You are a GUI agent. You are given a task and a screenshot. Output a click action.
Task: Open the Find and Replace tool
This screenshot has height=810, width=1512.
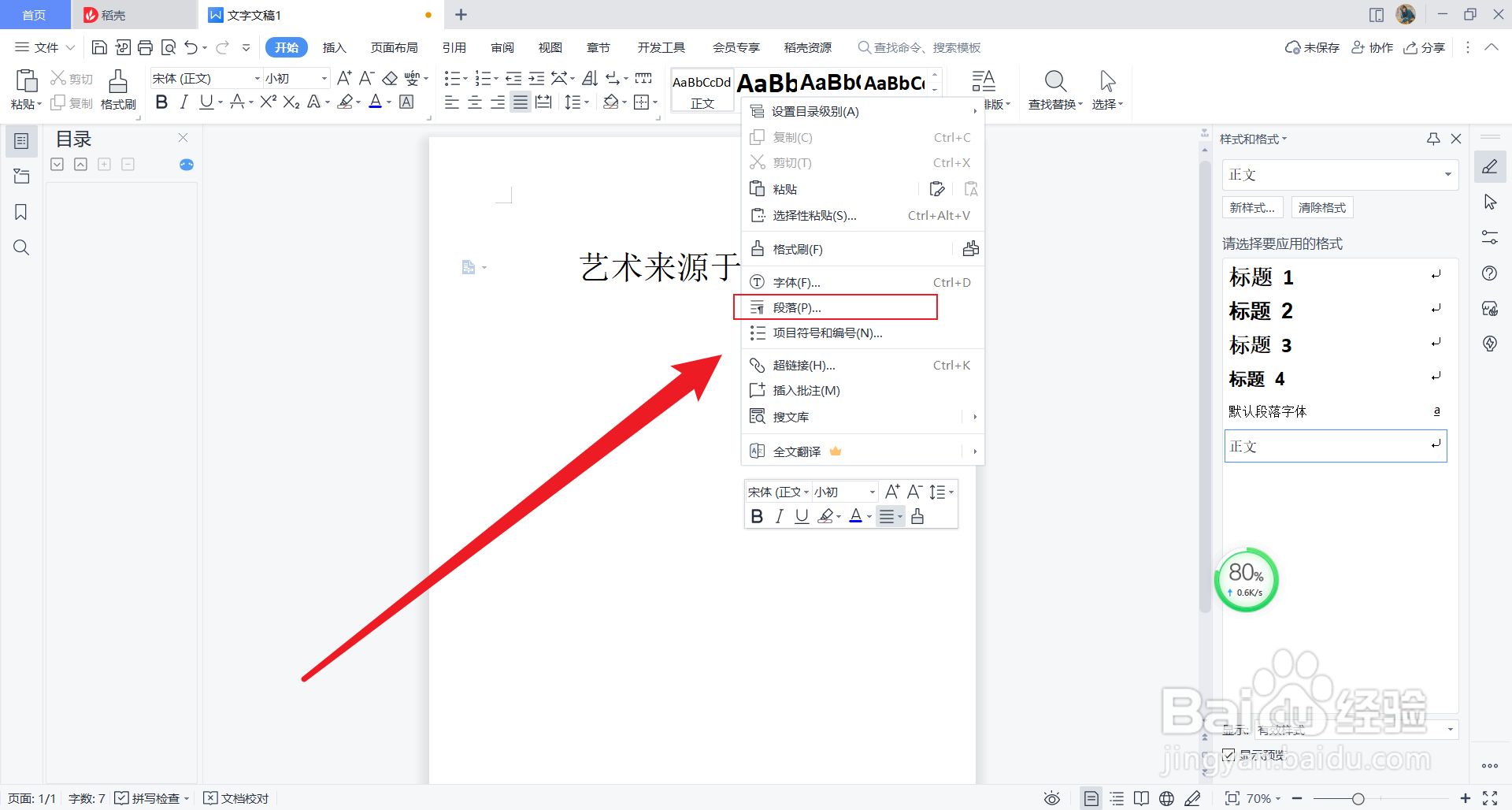[1055, 89]
